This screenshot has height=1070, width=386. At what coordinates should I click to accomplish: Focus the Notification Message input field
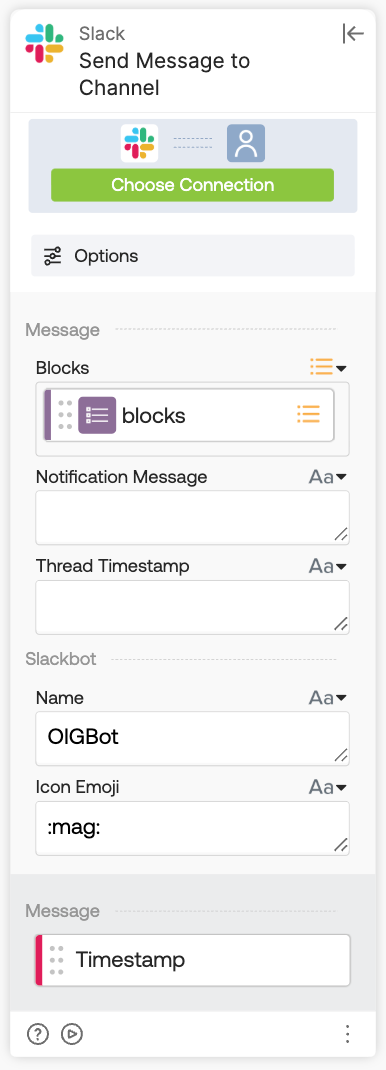tap(192, 518)
